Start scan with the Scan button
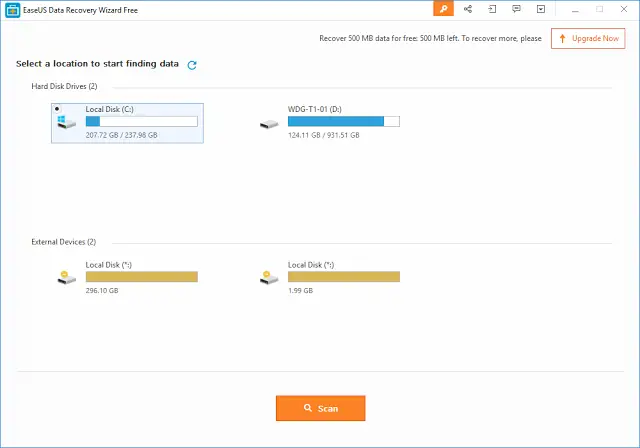The width and height of the screenshot is (640, 448). (320, 408)
